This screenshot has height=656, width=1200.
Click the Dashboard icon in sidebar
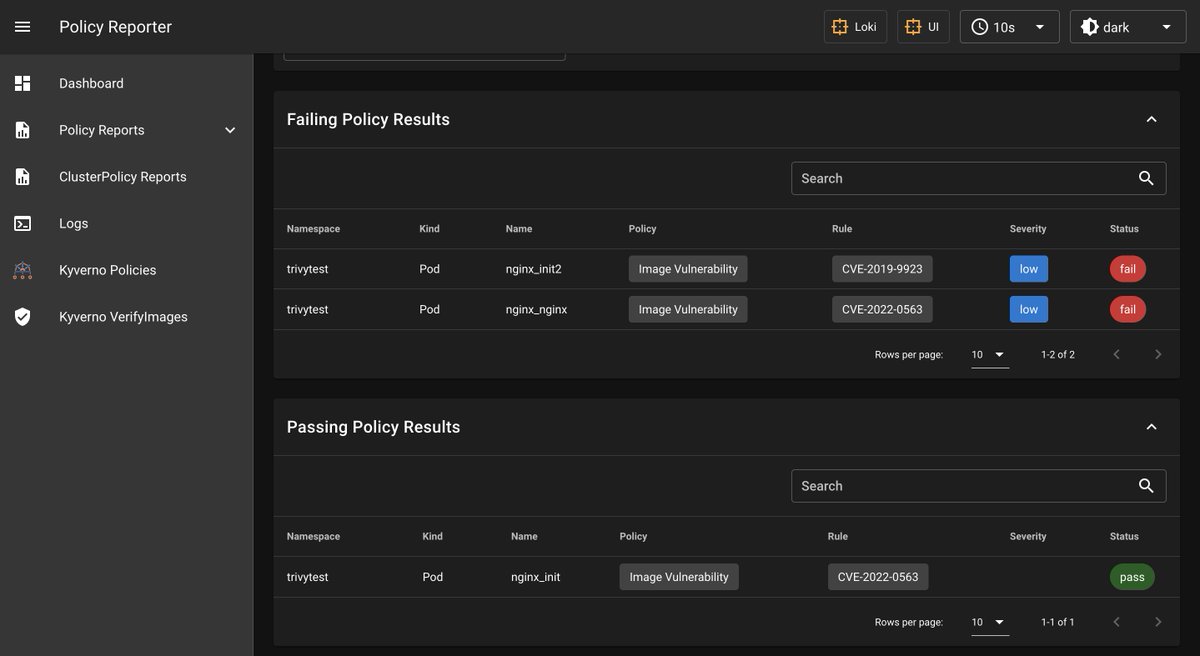tap(22, 84)
